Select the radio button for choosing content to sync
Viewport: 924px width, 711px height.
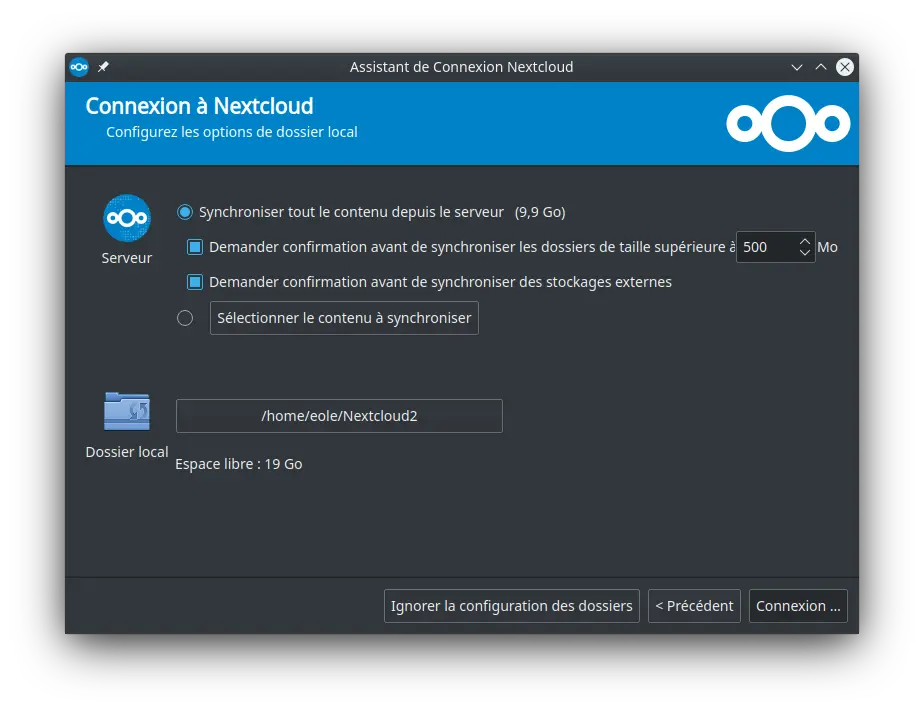point(185,318)
